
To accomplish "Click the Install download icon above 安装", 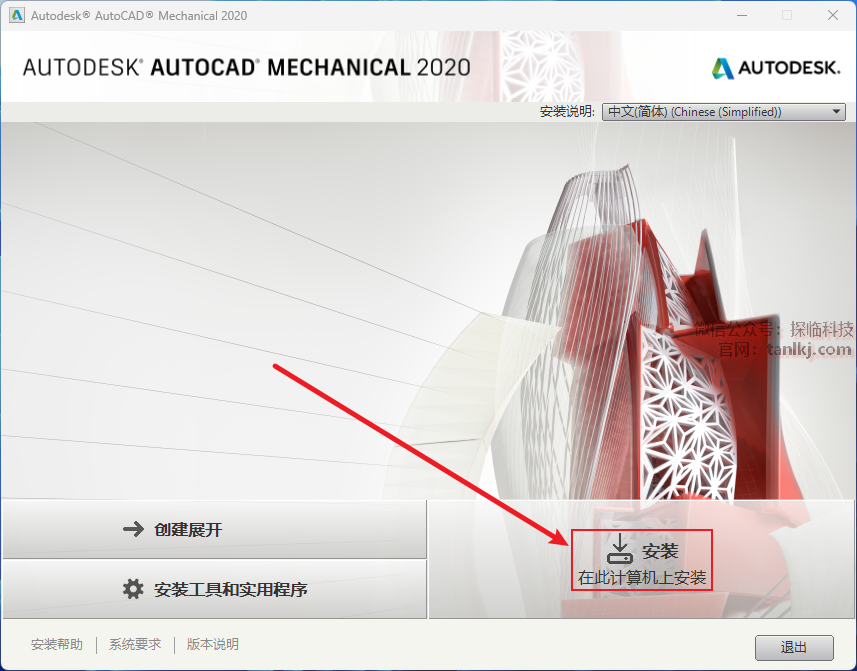I will tap(619, 549).
